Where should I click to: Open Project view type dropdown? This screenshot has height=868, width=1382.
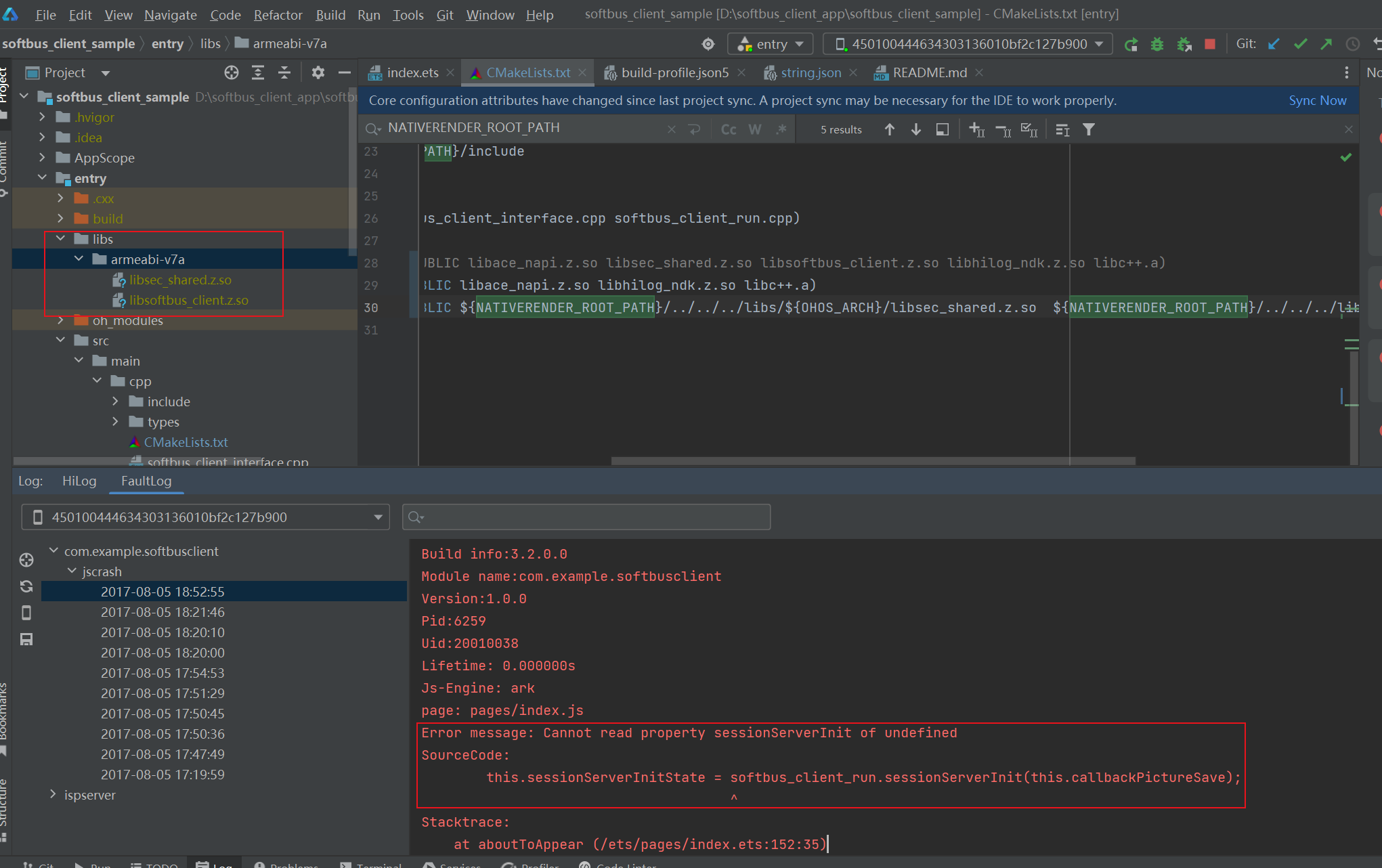pyautogui.click(x=105, y=72)
